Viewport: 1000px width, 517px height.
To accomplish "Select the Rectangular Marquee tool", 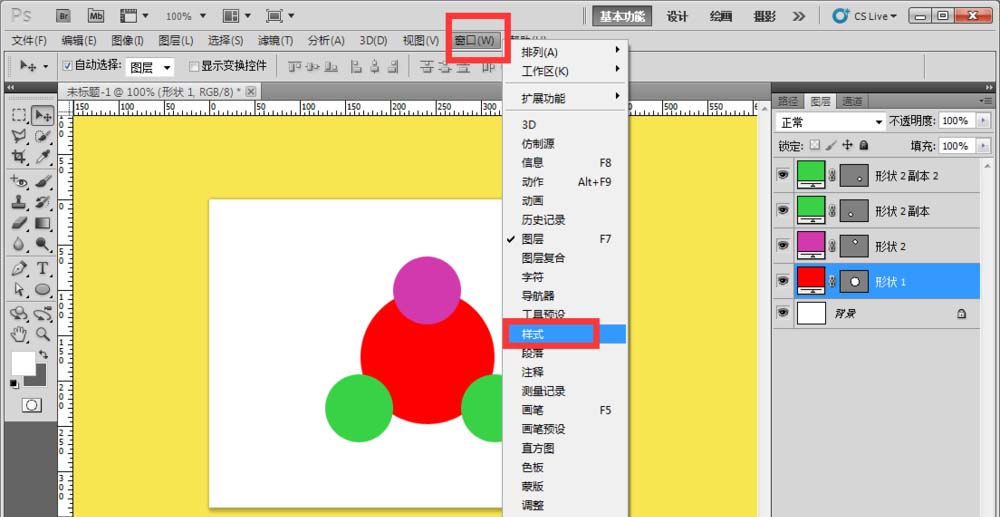I will (x=19, y=115).
